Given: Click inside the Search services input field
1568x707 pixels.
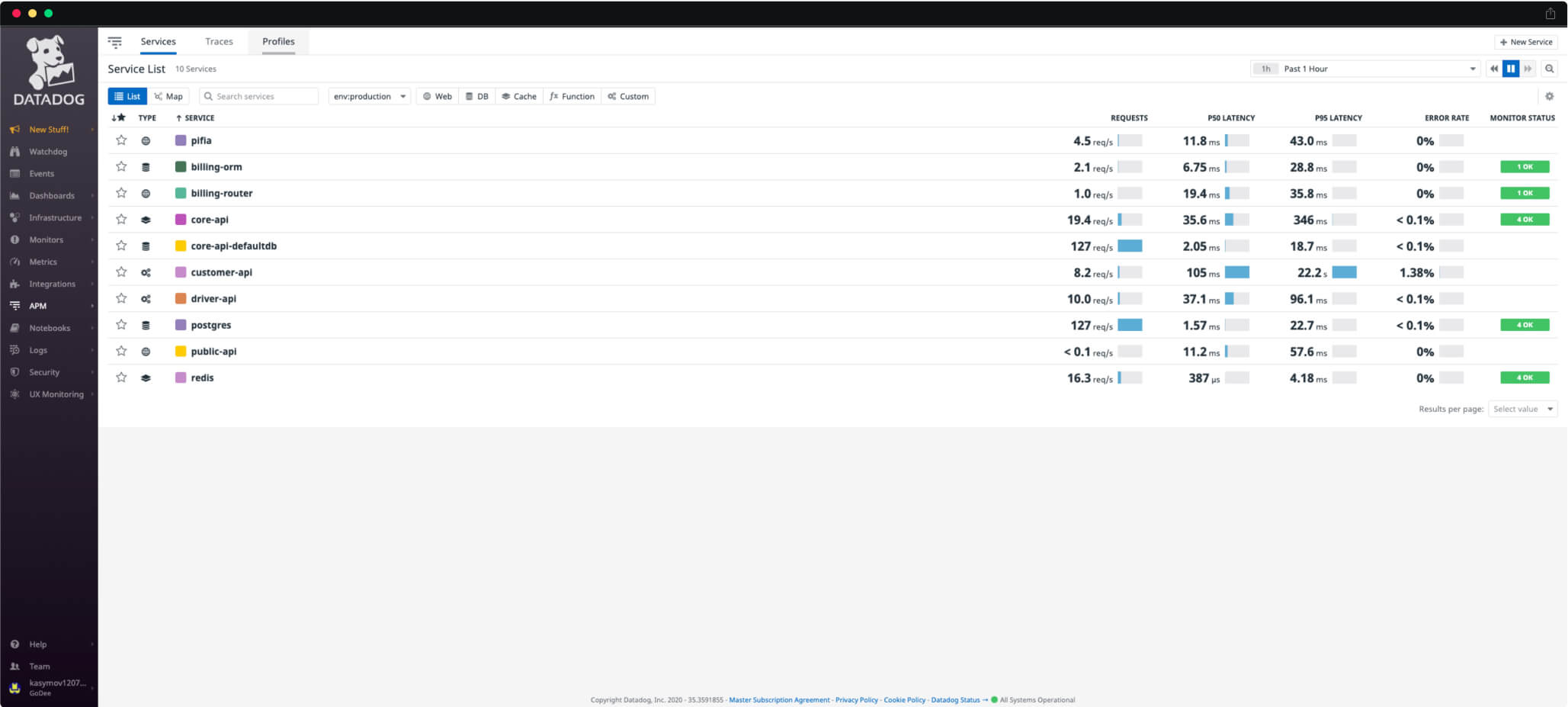Looking at the screenshot, I should 259,96.
